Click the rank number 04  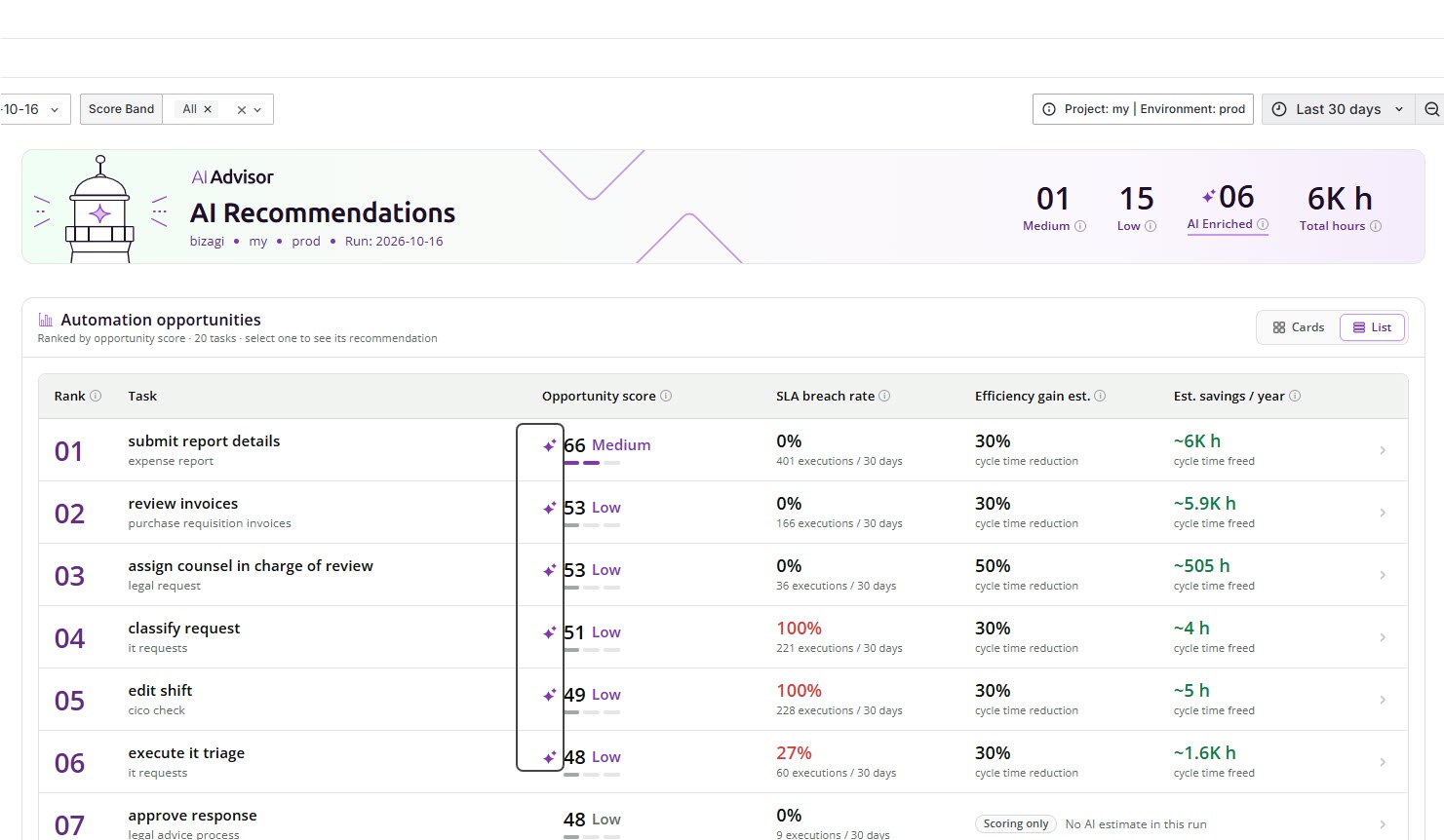click(69, 638)
